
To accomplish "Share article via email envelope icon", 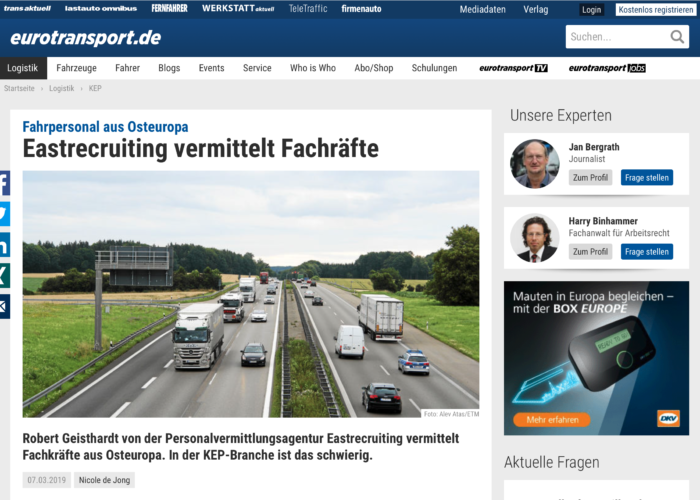I will tap(4, 306).
